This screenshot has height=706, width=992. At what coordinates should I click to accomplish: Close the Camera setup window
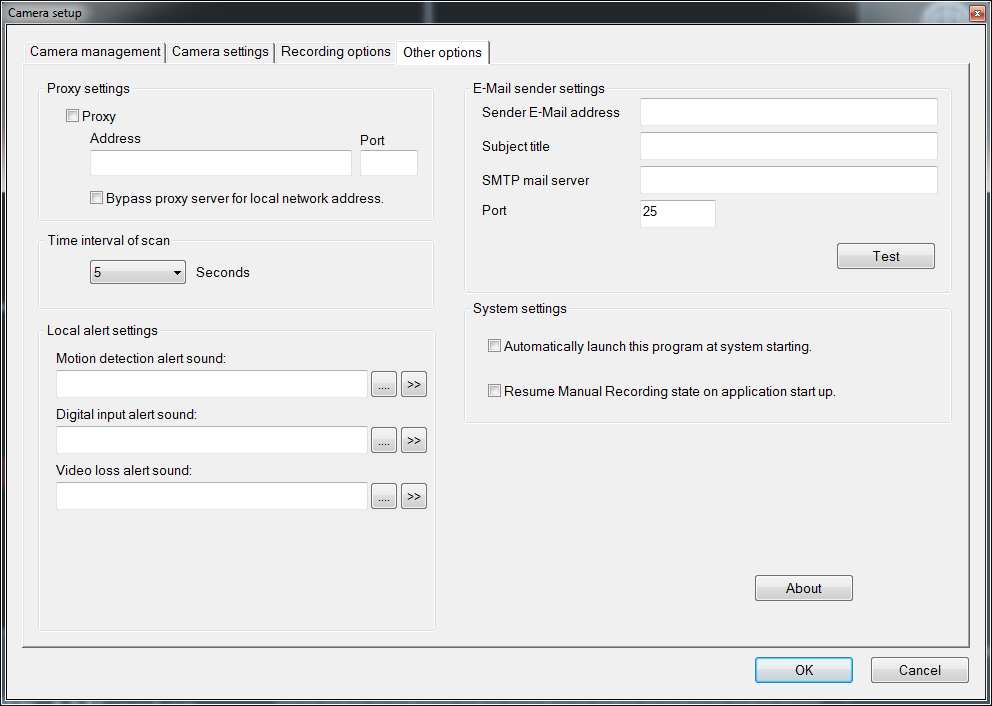pyautogui.click(x=976, y=13)
